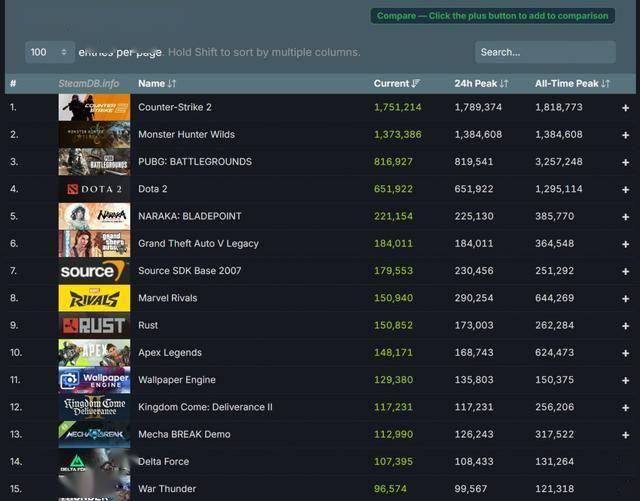Click the NARAKA: BLADEPOINT game thumbnail
This screenshot has height=501, width=640.
[94, 216]
